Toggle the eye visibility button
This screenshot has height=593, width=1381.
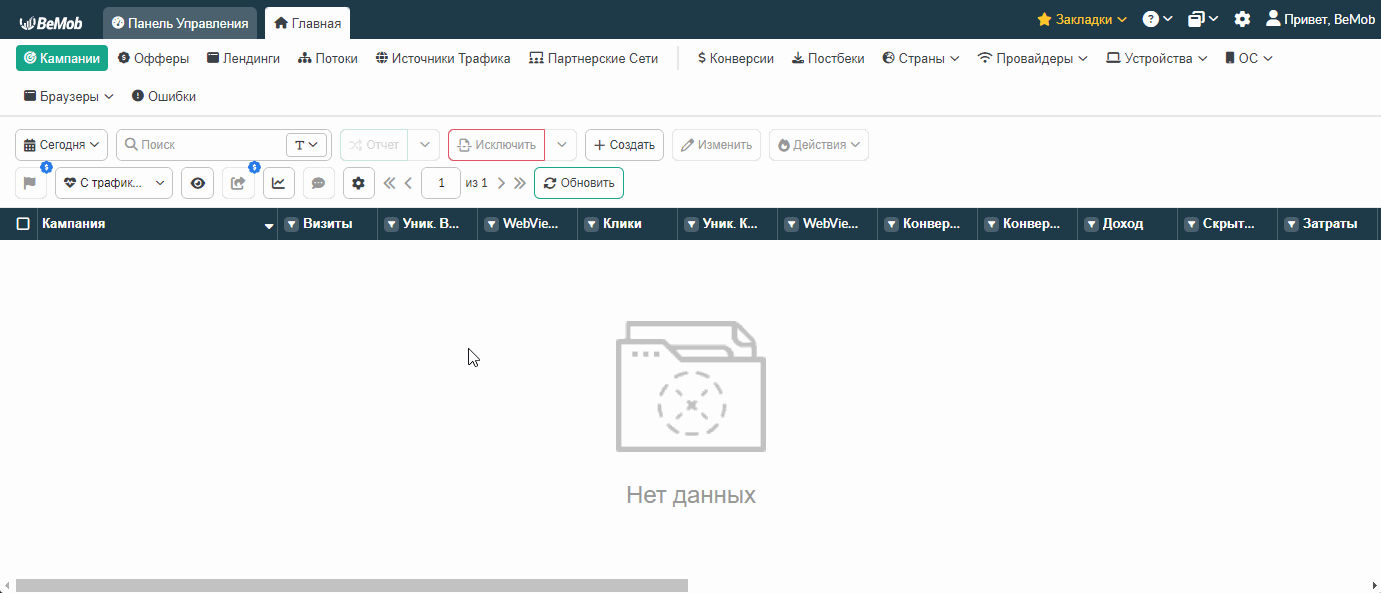point(197,183)
